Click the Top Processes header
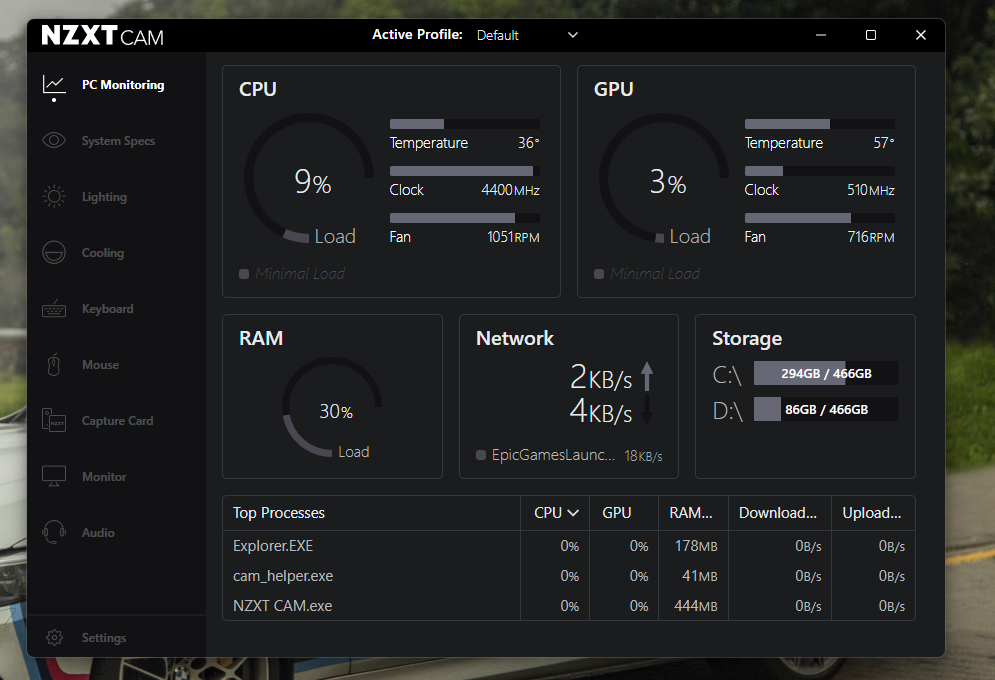The height and width of the screenshot is (680, 995). 279,513
